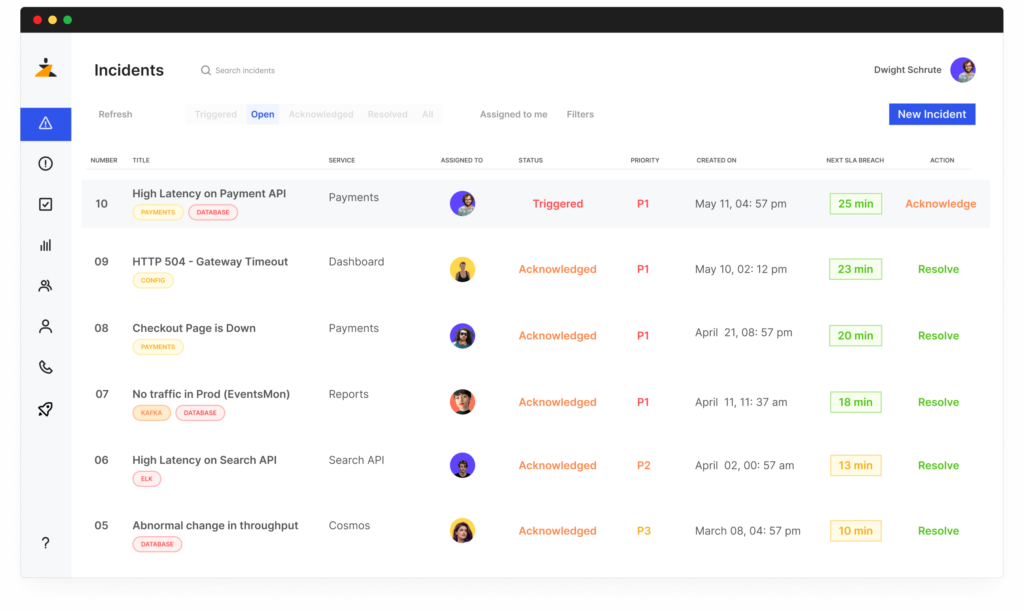The image size is (1024, 612).
Task: Click the Refresh button
Action: [x=116, y=114]
